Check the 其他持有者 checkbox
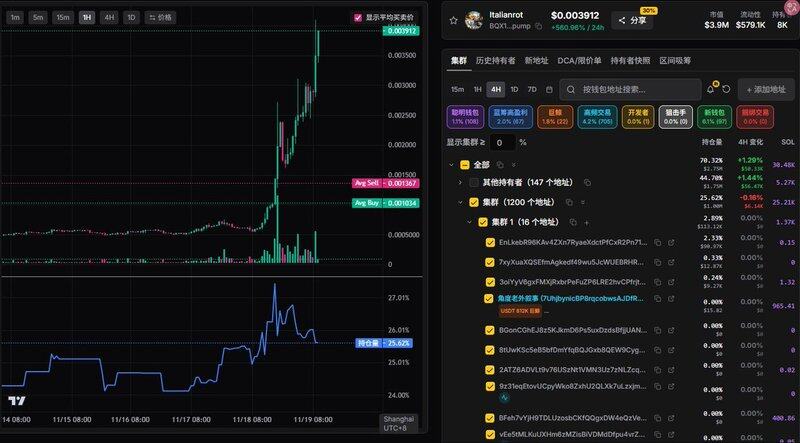800x443 pixels. 474,182
